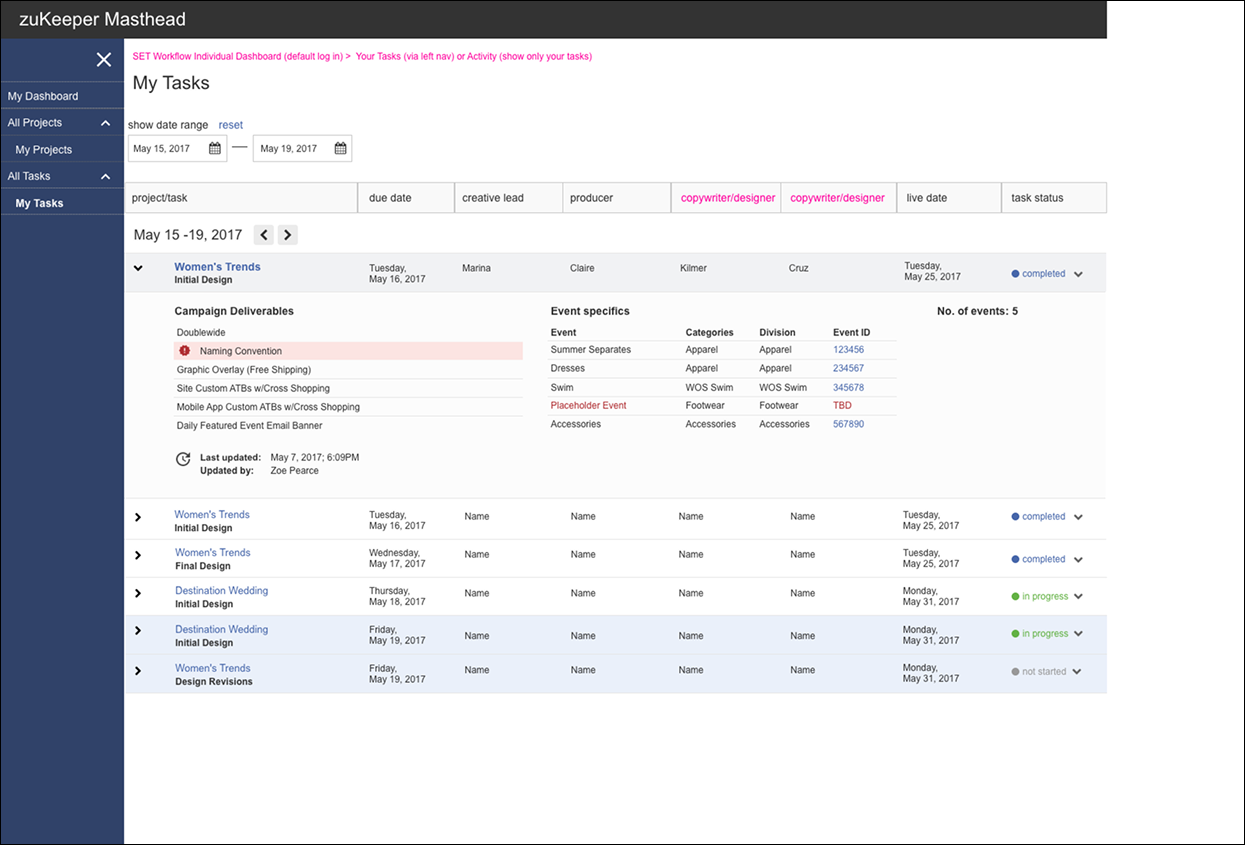Image resolution: width=1245 pixels, height=845 pixels.
Task: Click the Summer Separates event
Action: (591, 350)
